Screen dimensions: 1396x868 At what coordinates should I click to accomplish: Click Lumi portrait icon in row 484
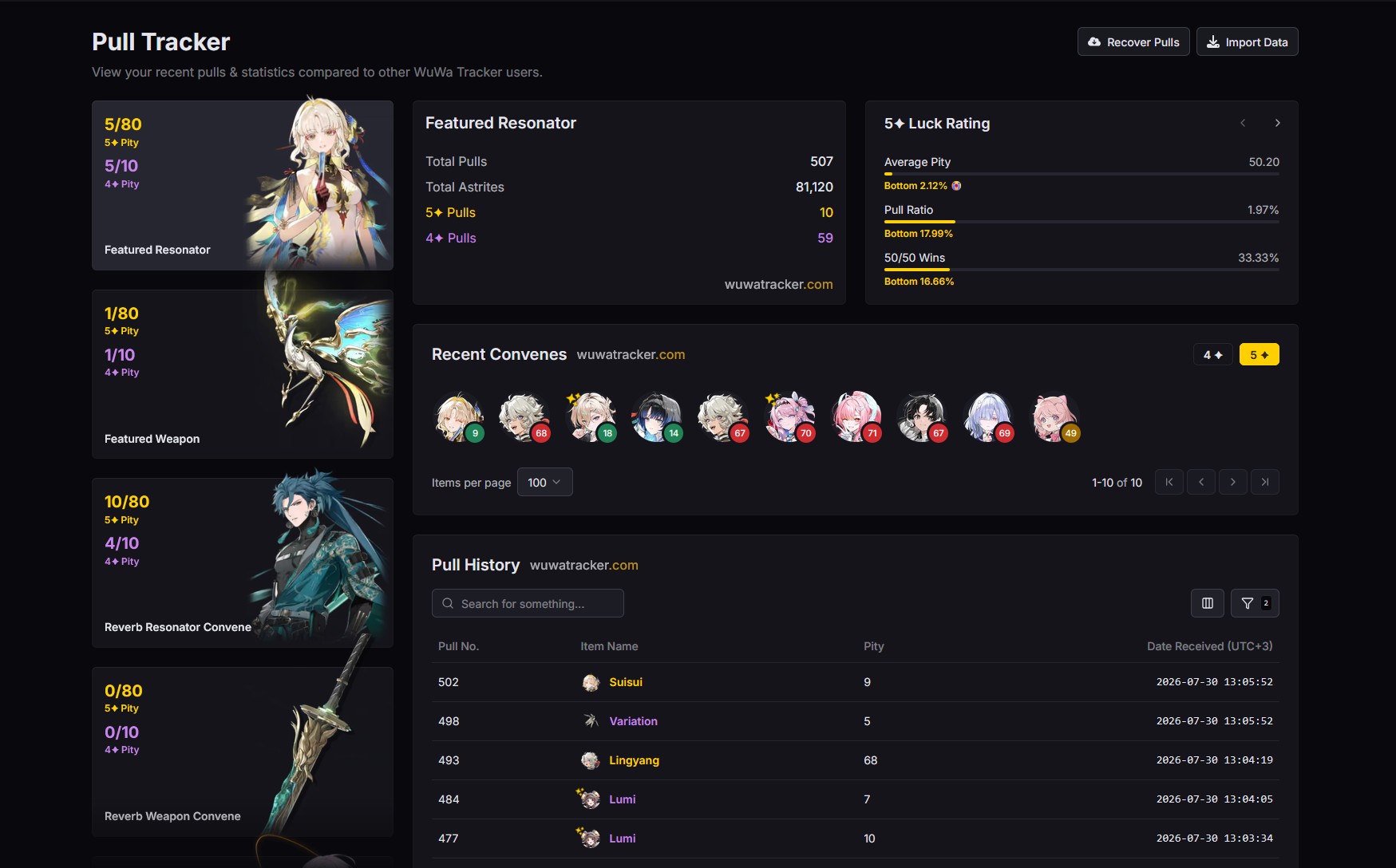[590, 799]
